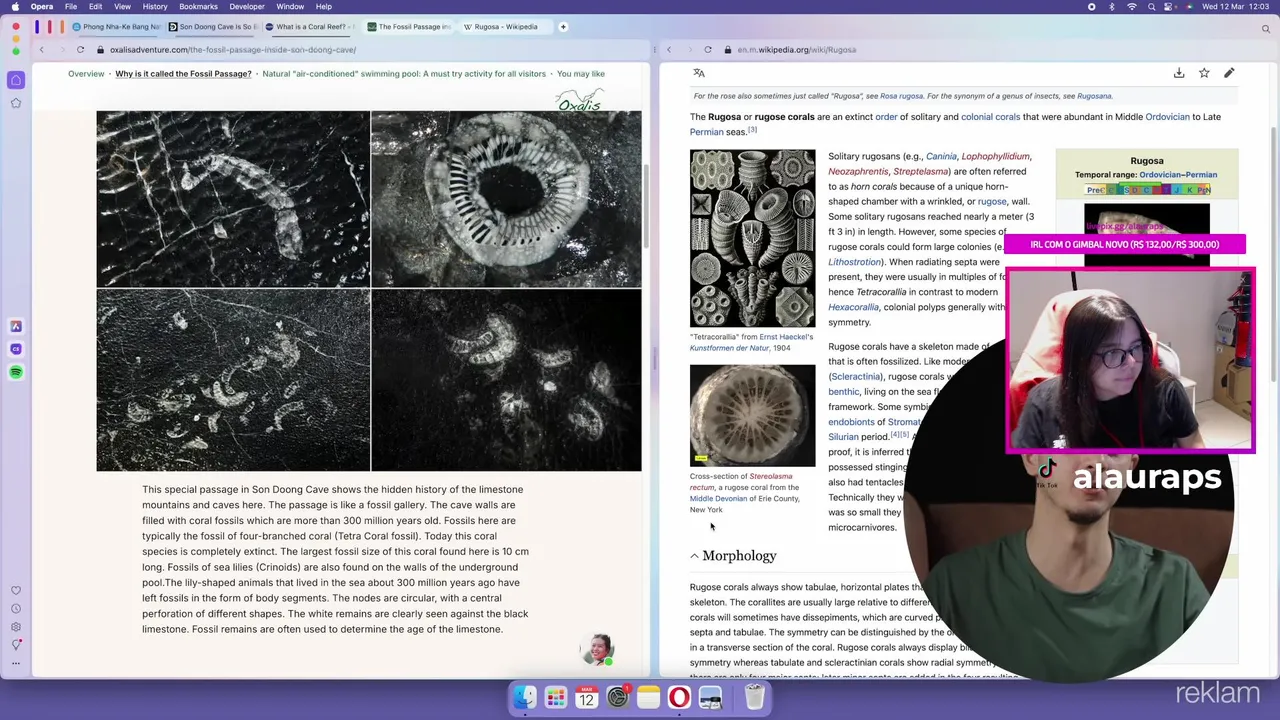Follow the Middle Devonian caption link
Viewport: 1280px width, 720px height.
[718, 498]
